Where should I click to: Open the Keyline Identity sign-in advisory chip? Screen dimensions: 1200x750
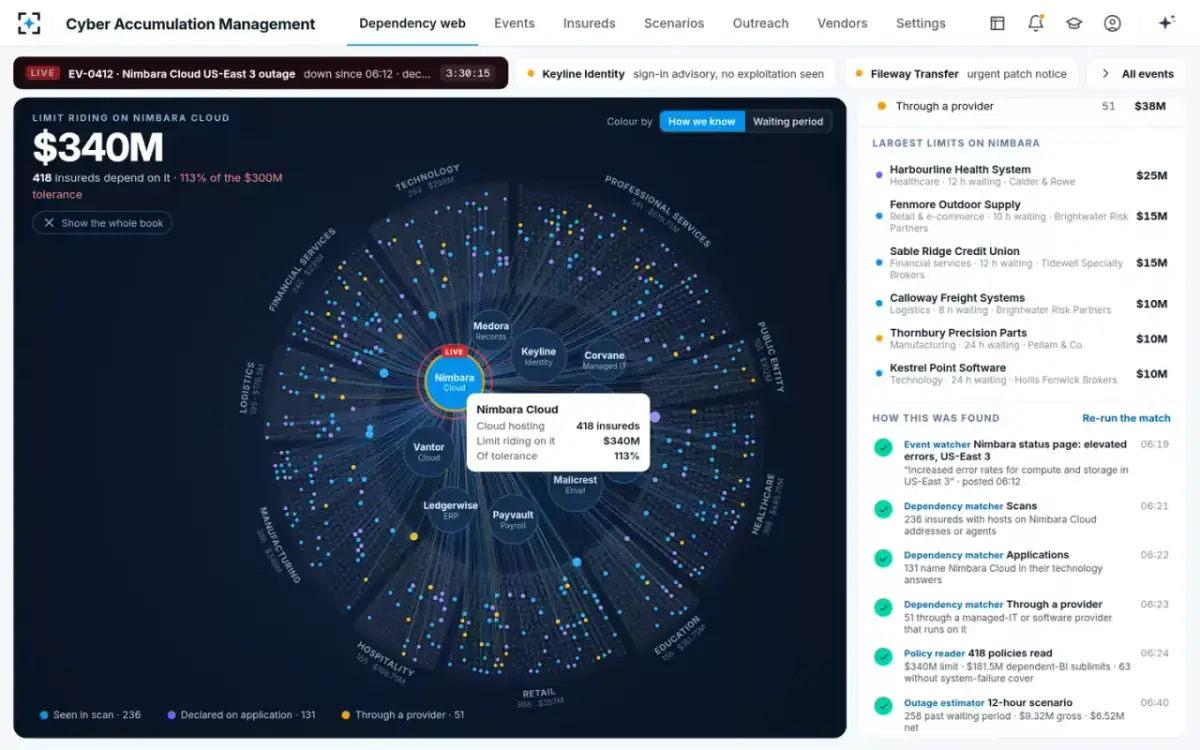[x=676, y=74]
